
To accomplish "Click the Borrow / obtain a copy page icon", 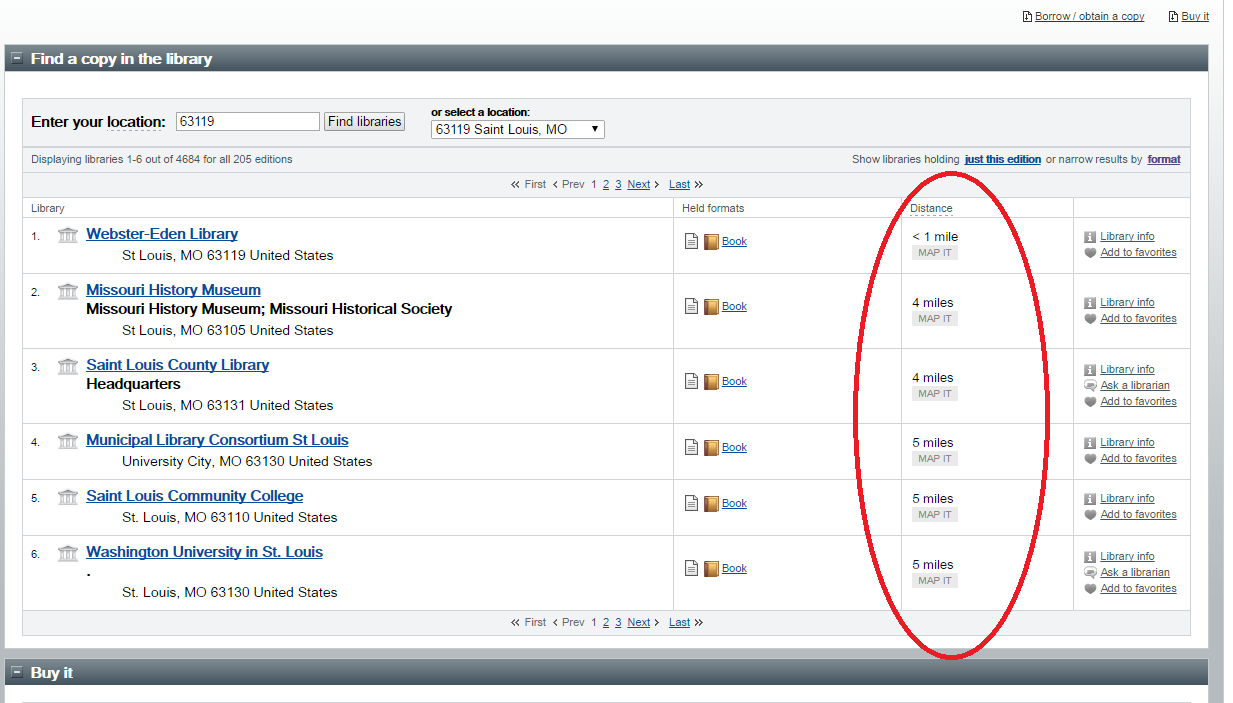I will tap(1026, 16).
